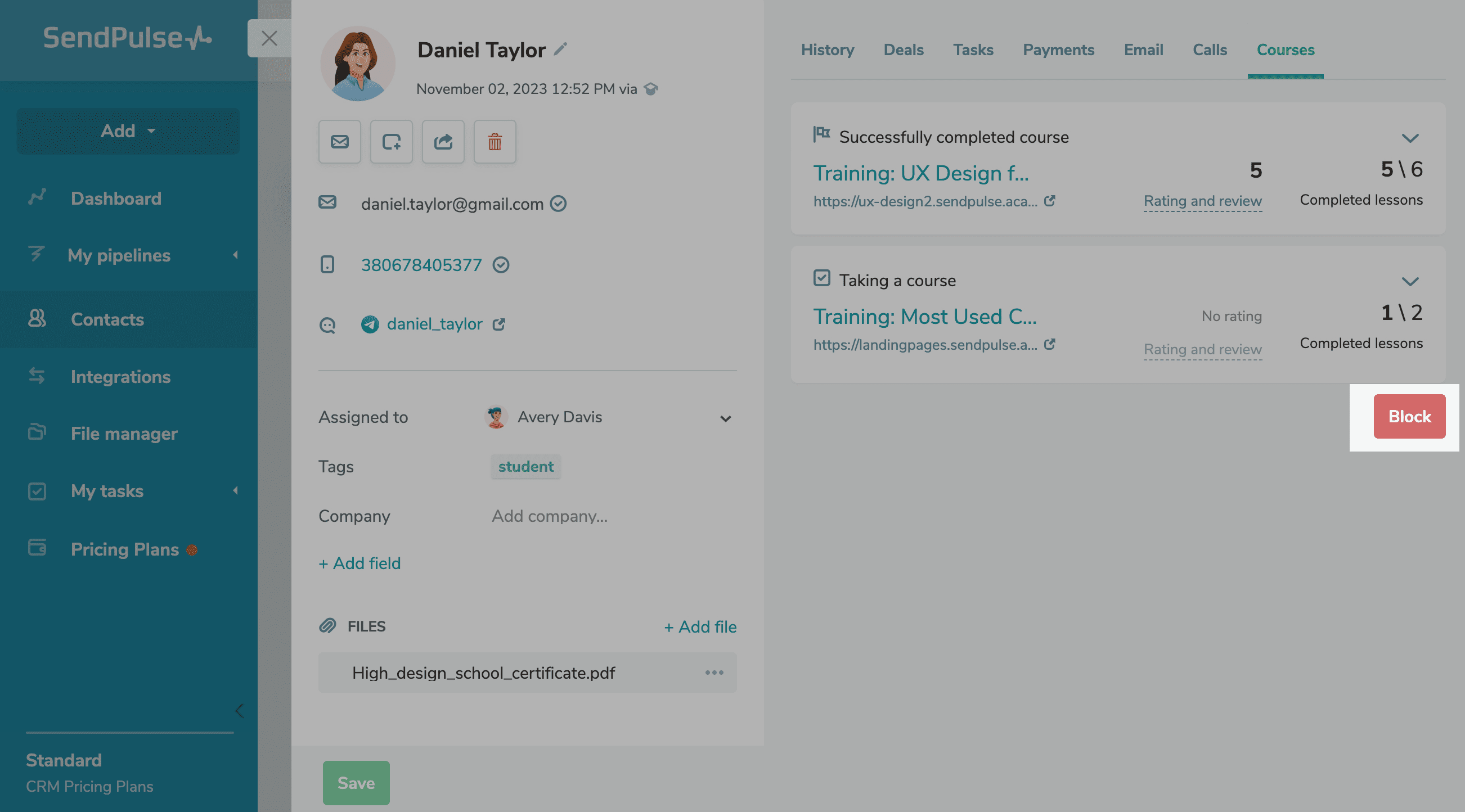The width and height of the screenshot is (1465, 812).
Task: Open Telegram profile external link icon
Action: (499, 324)
